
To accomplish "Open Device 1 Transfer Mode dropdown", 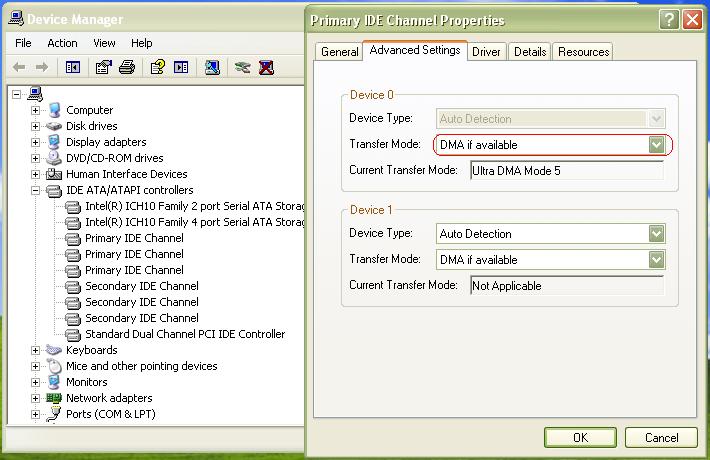I will (x=656, y=260).
